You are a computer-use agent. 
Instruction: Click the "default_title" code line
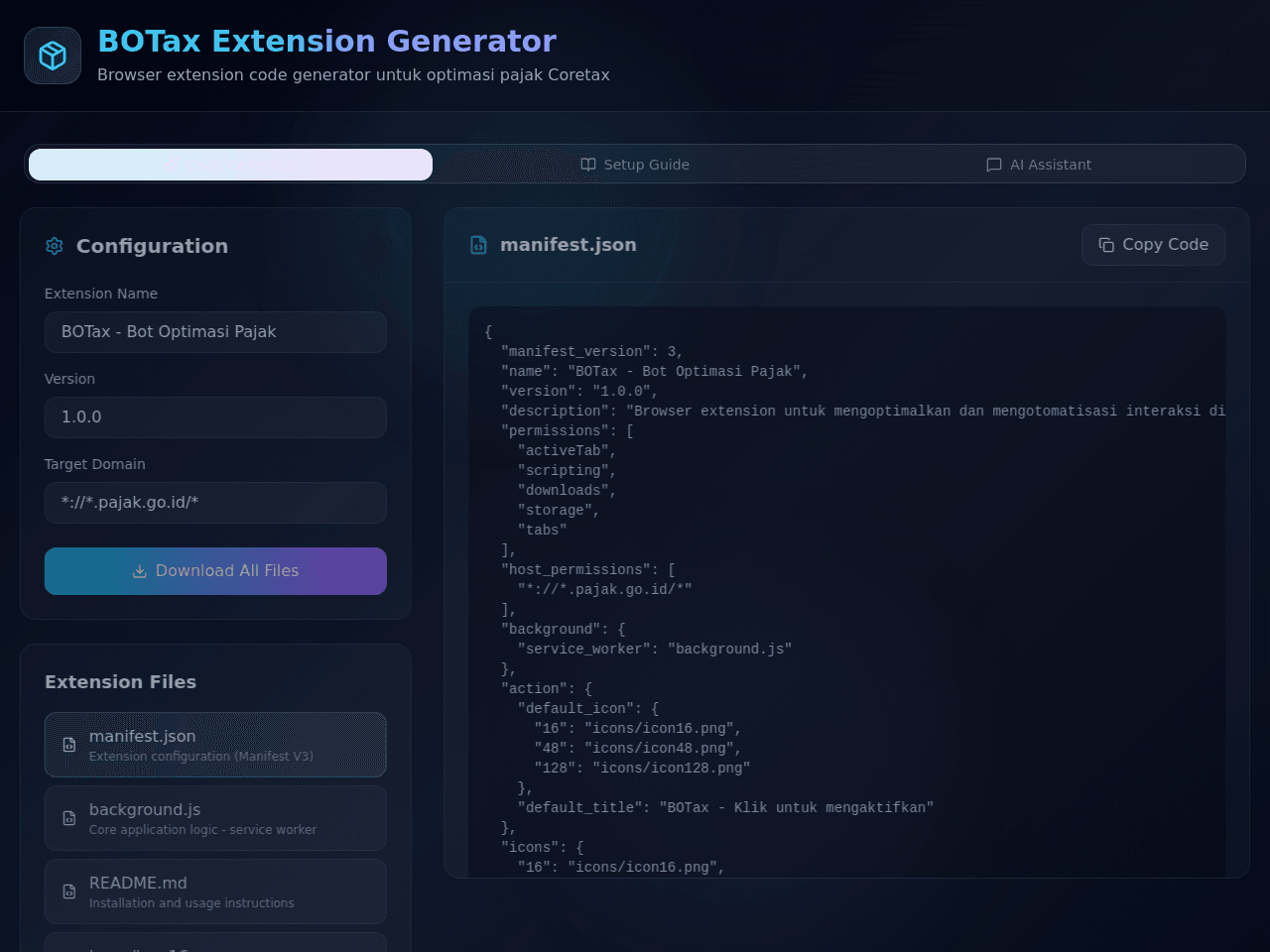(x=725, y=808)
